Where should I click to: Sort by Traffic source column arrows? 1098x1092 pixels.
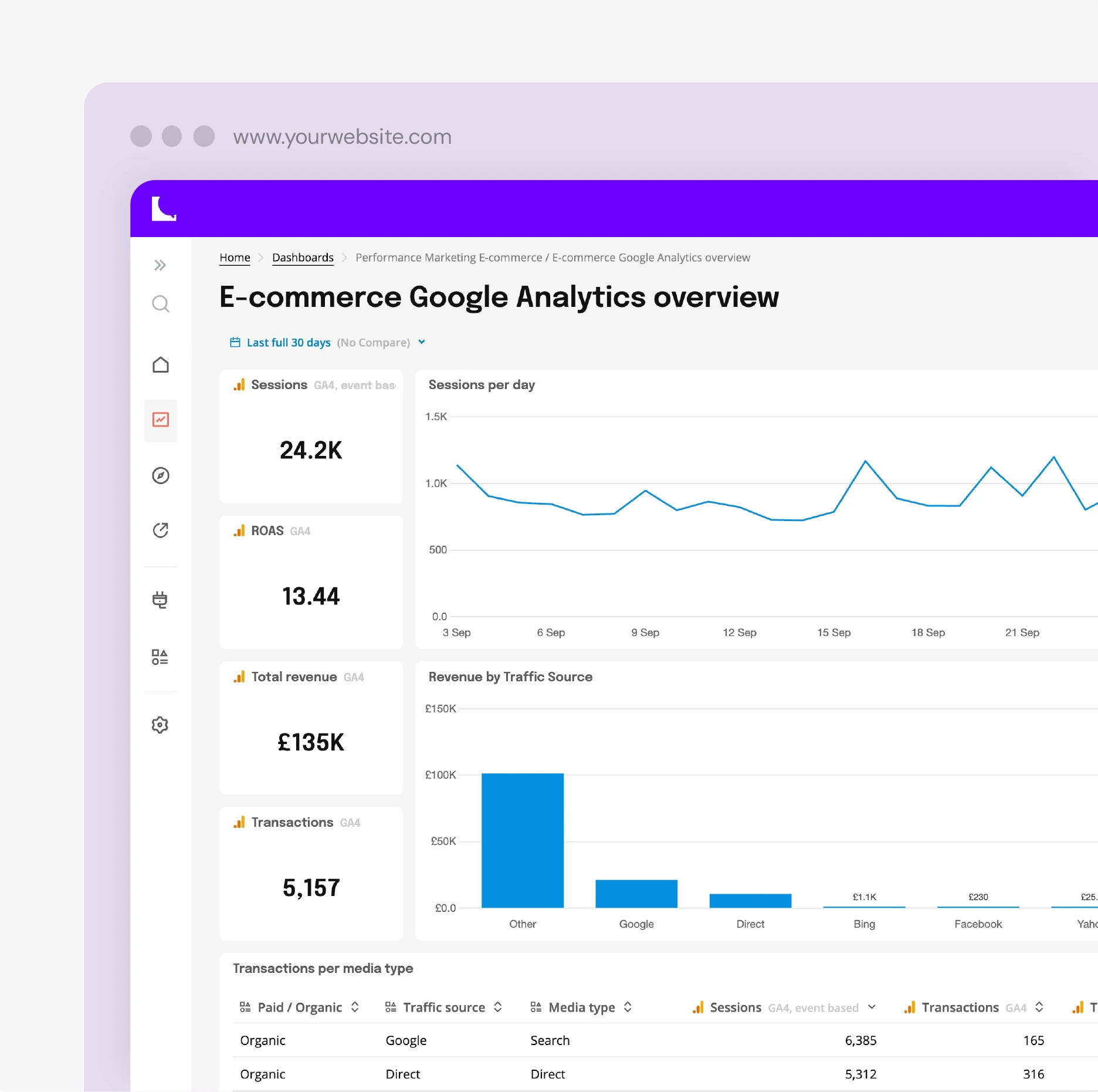click(498, 1007)
